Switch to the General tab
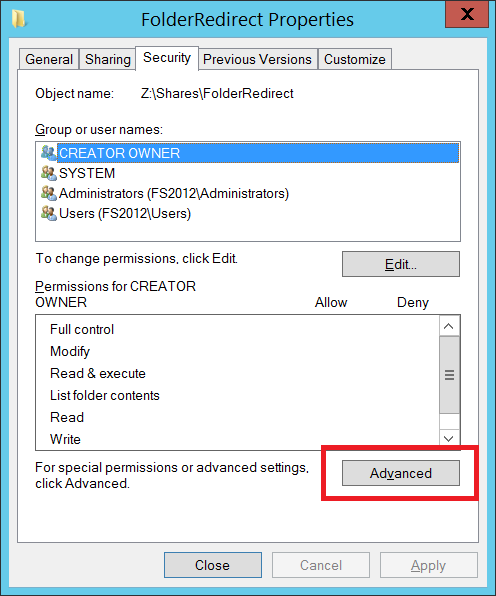This screenshot has height=596, width=496. 49,59
